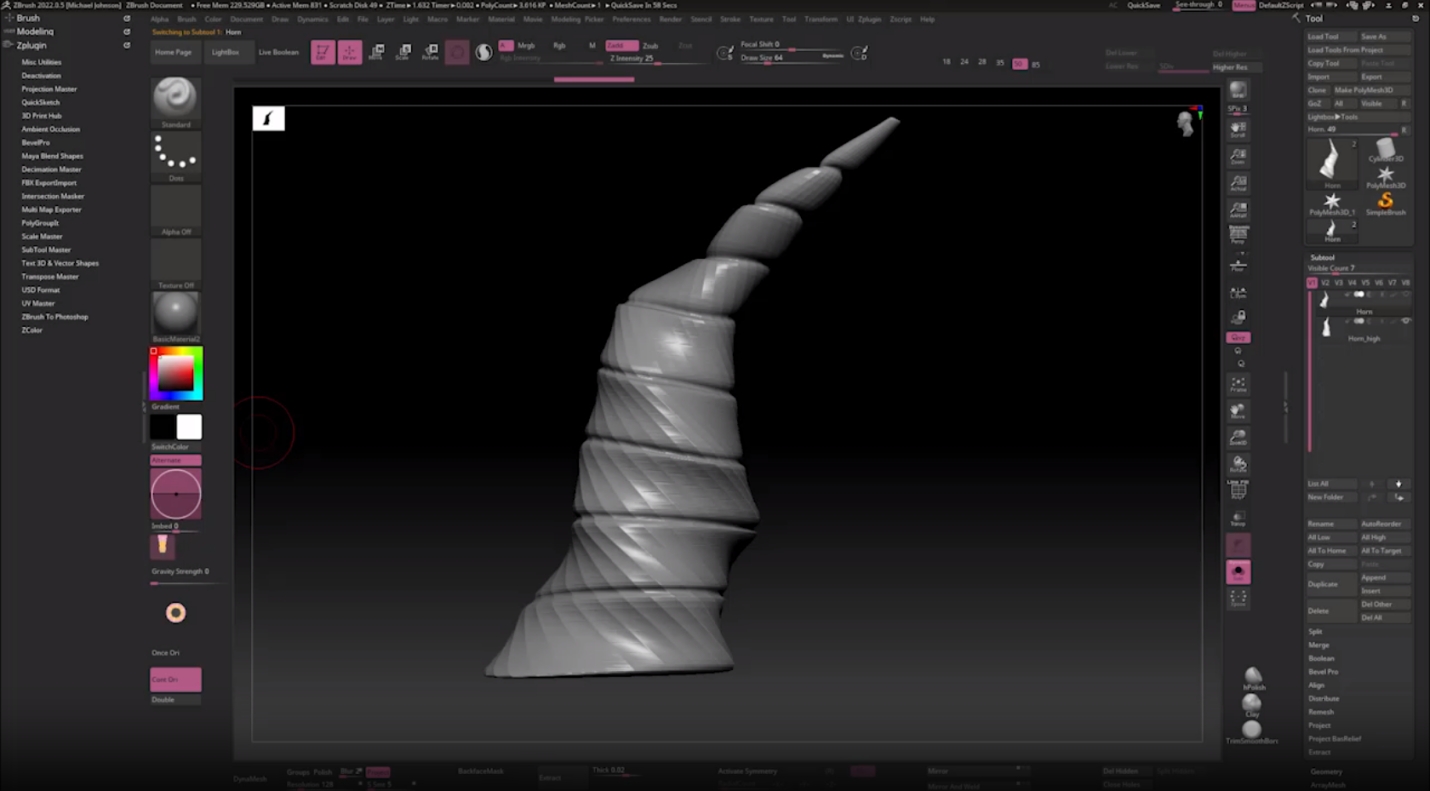The width and height of the screenshot is (1430, 791).
Task: Activate Edit mode button
Action: click(322, 52)
